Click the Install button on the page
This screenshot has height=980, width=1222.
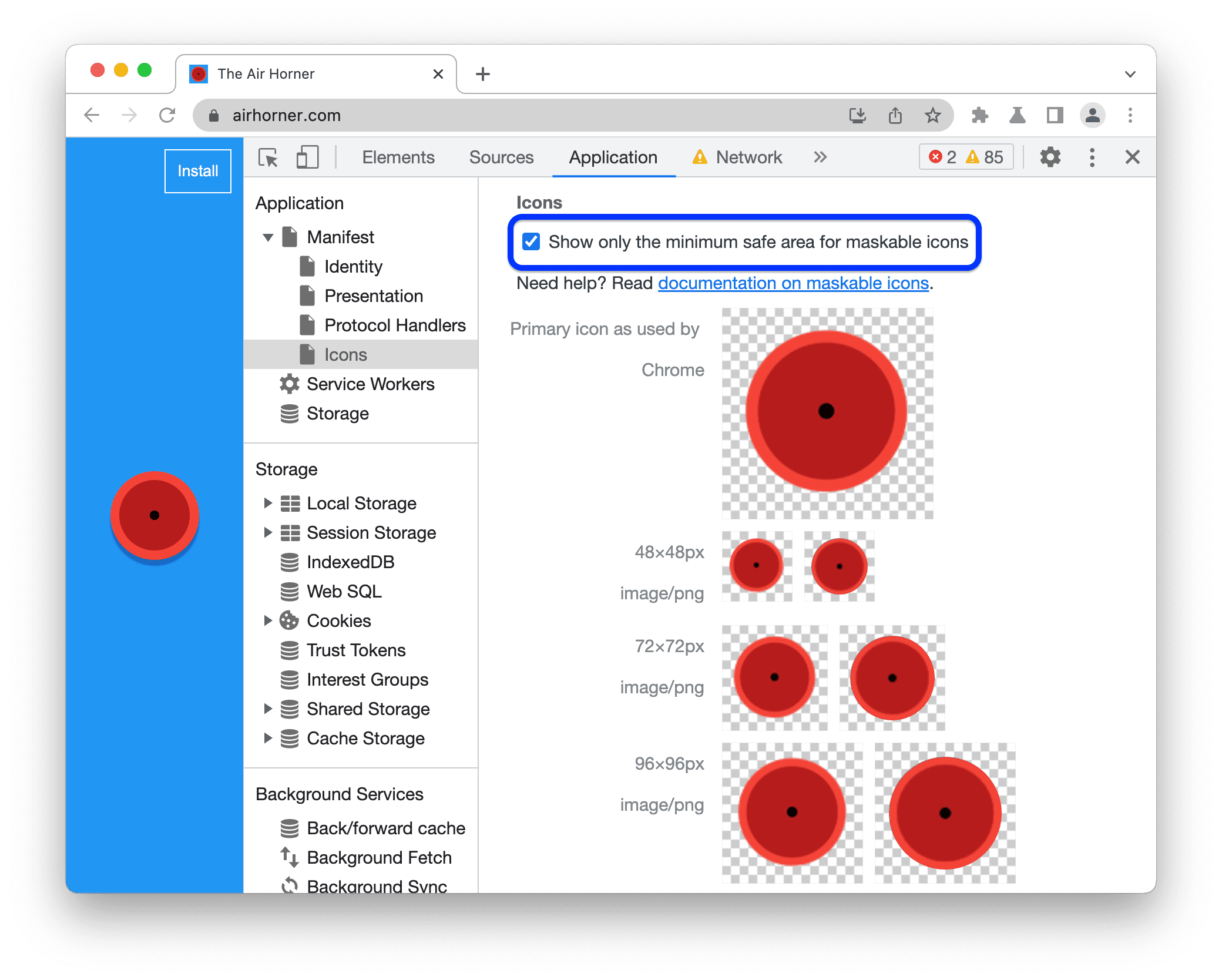point(197,170)
